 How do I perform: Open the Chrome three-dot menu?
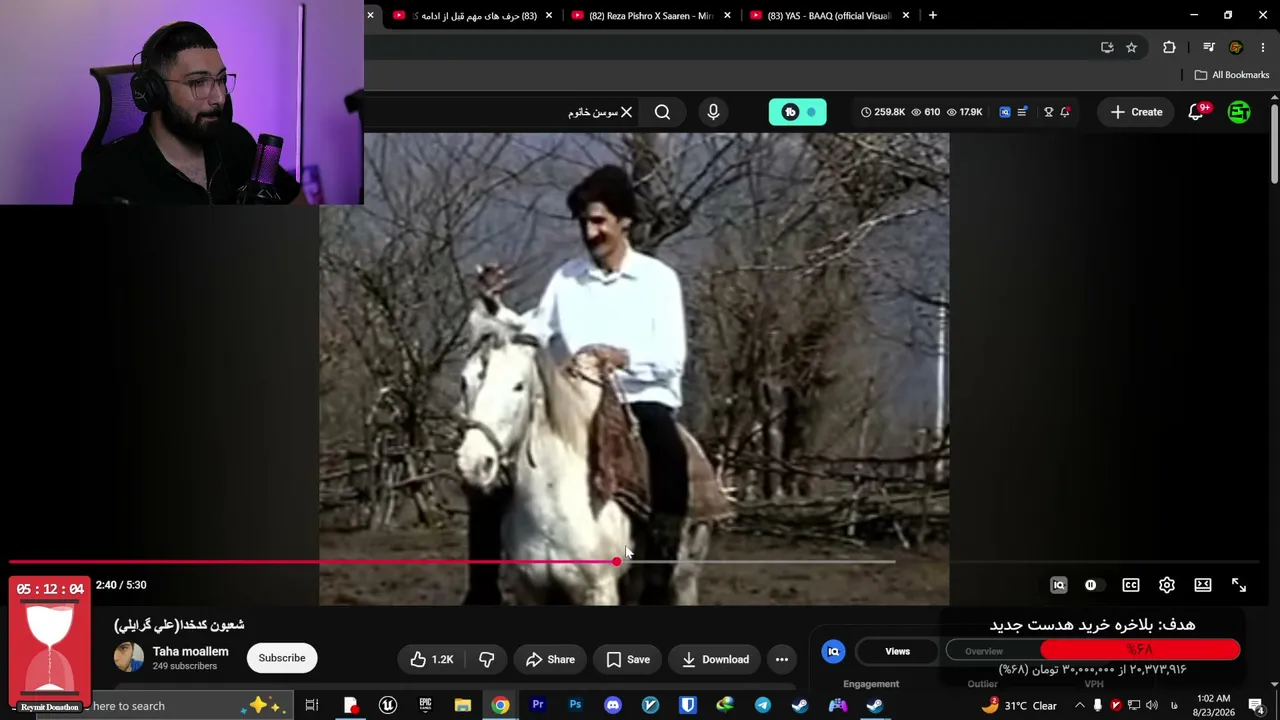click(x=1263, y=47)
